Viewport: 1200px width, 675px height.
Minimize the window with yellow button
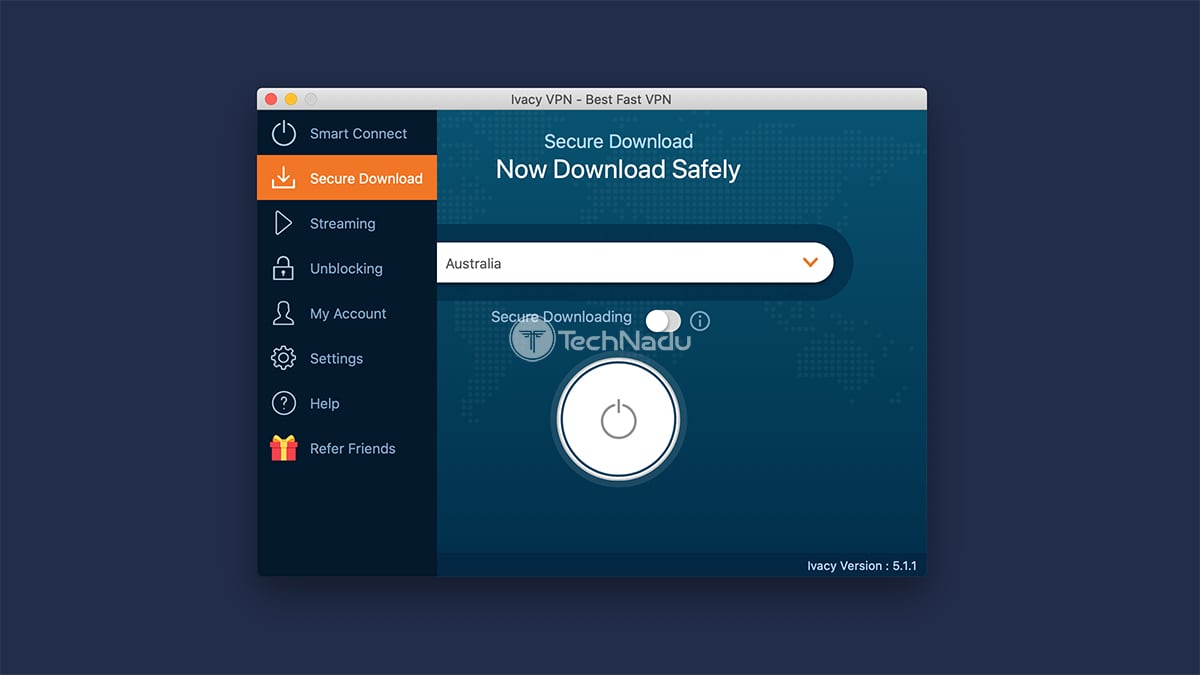click(291, 99)
